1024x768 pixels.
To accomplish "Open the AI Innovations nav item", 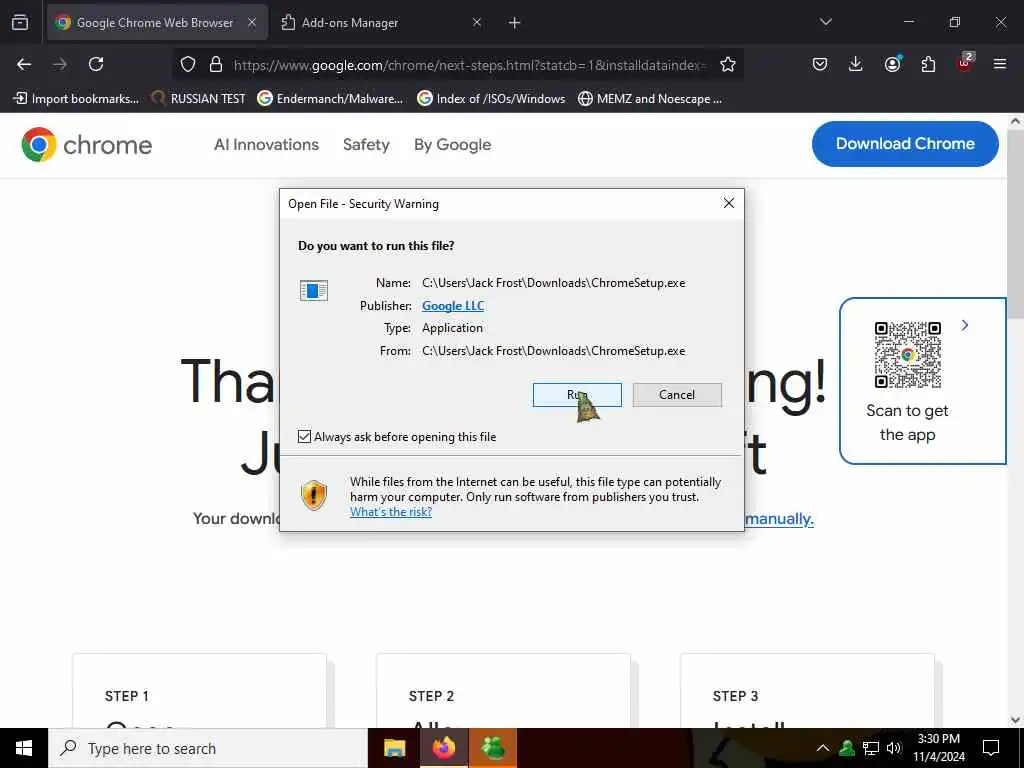I will point(266,144).
